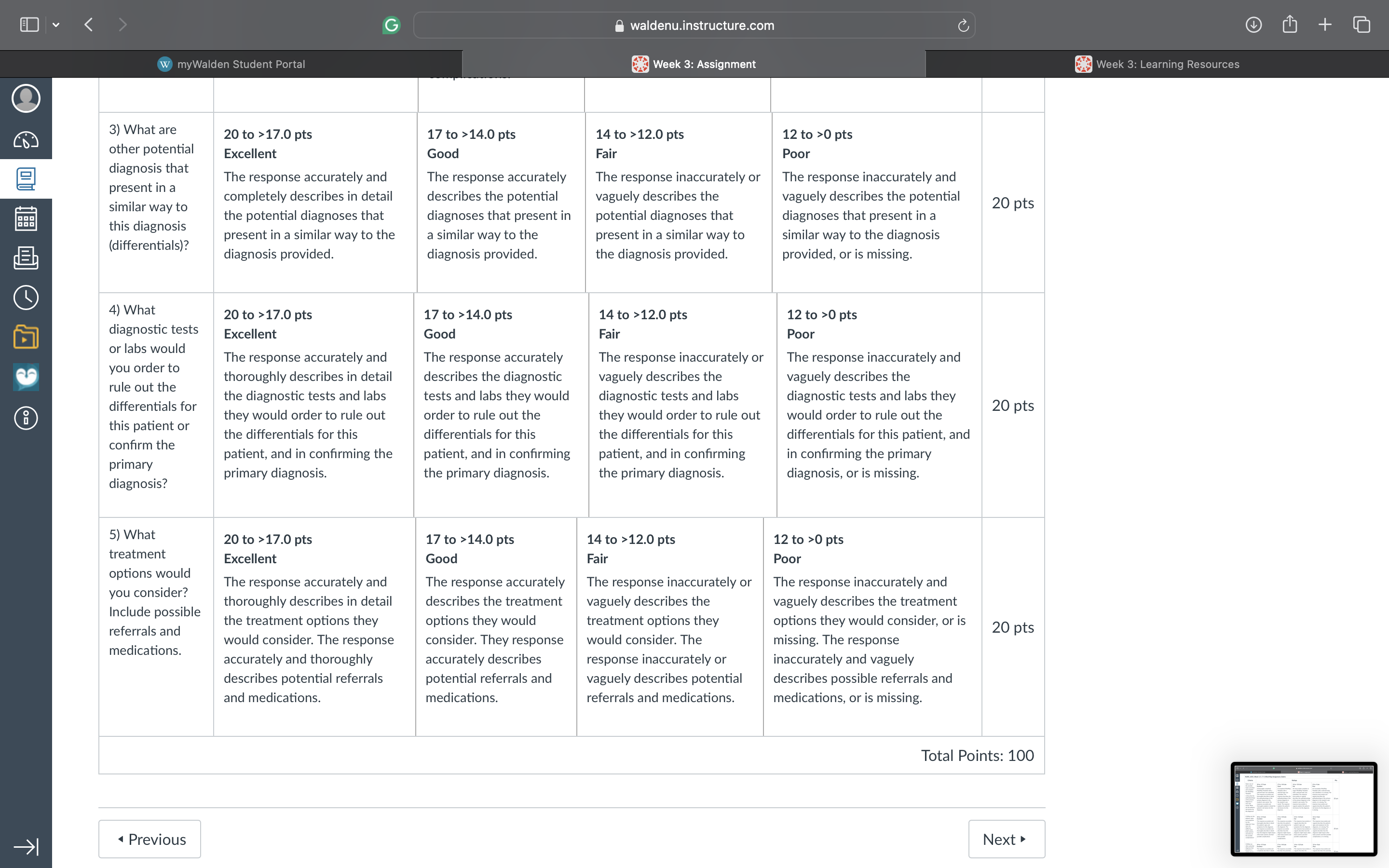Screen dimensions: 1389x868
Task: Open the Studio media folder icon
Action: 26,337
